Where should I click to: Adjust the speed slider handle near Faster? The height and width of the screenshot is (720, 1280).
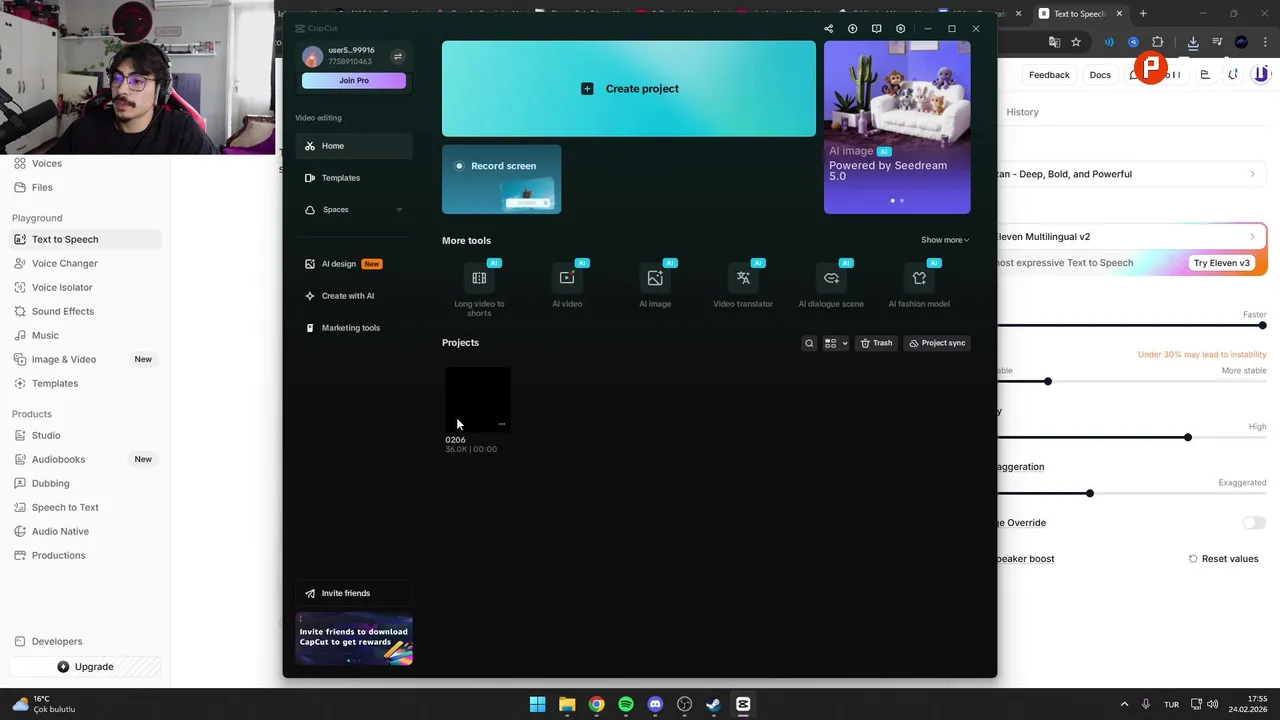pyautogui.click(x=1262, y=325)
